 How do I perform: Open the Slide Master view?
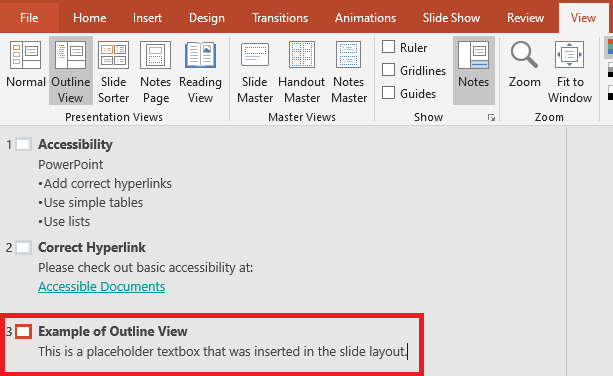click(255, 72)
